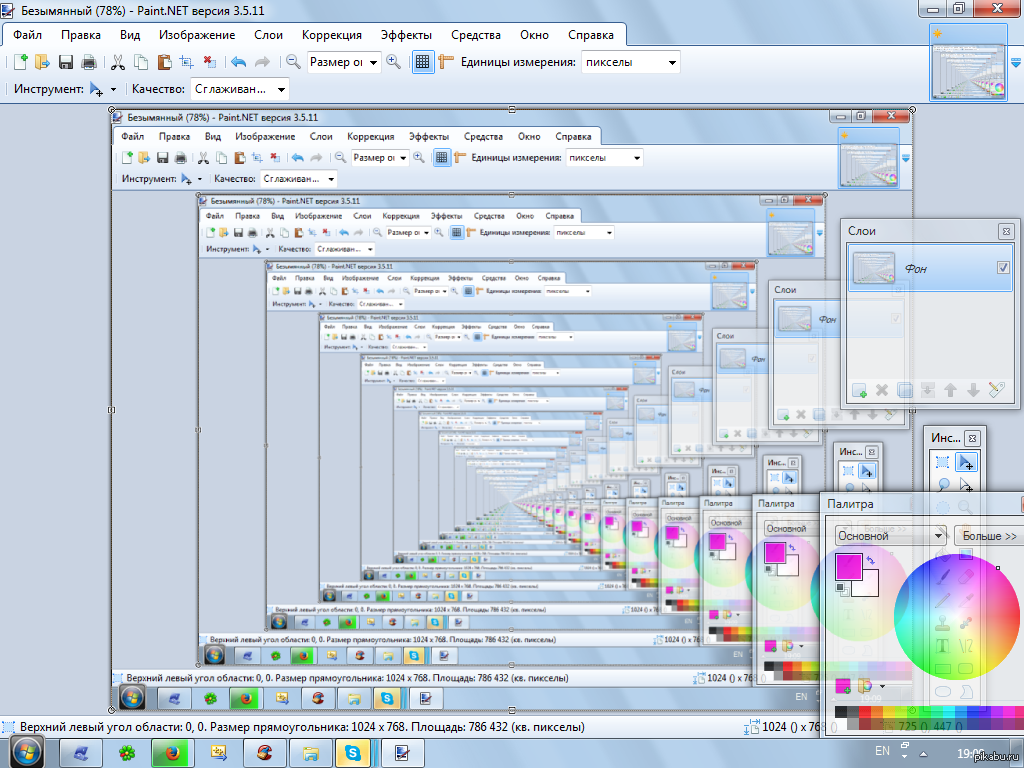The width and height of the screenshot is (1024, 768).
Task: Click the EN language indicator
Action: coord(882,751)
